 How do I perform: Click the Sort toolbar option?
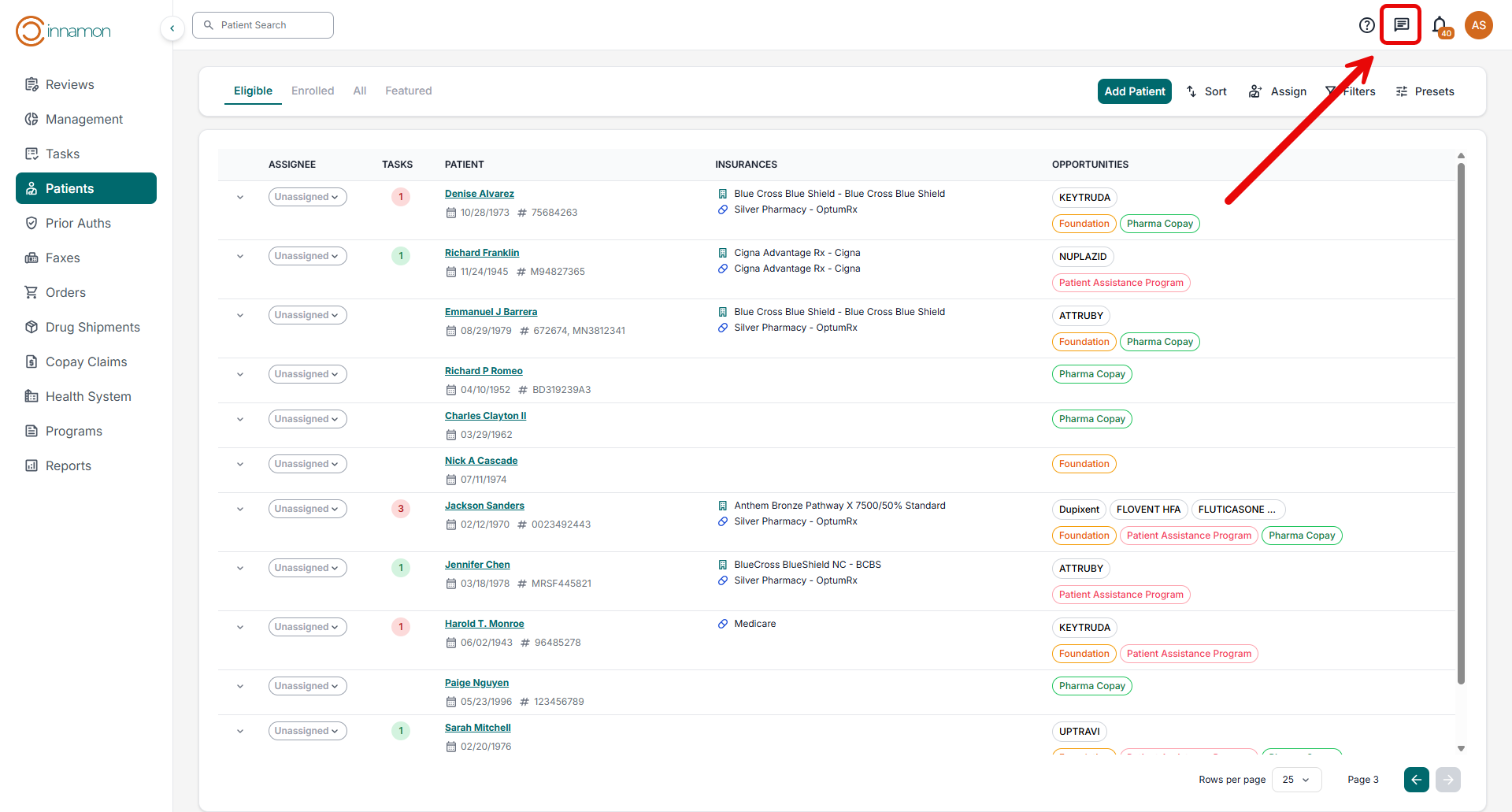coord(1206,91)
